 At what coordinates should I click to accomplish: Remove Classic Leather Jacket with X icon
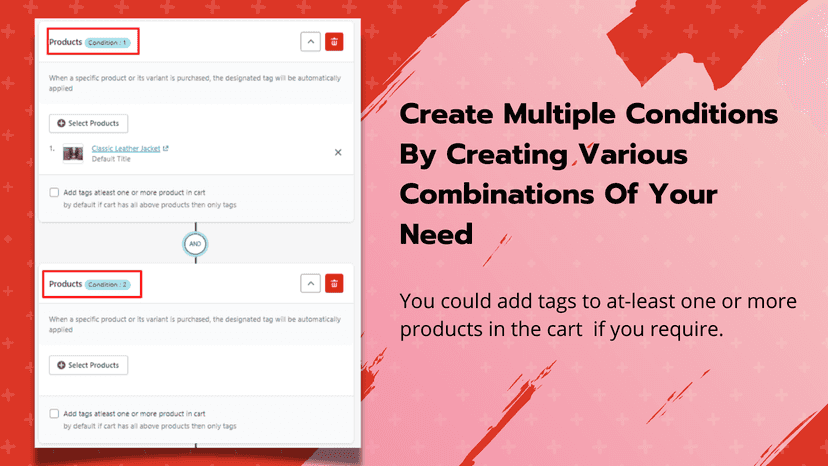tap(338, 152)
